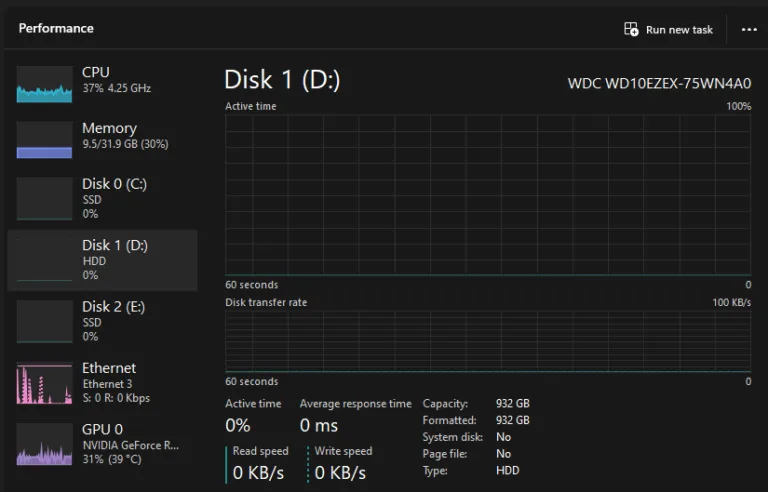
Task: Click the 31% (39 °C) GPU text
Action: (112, 460)
